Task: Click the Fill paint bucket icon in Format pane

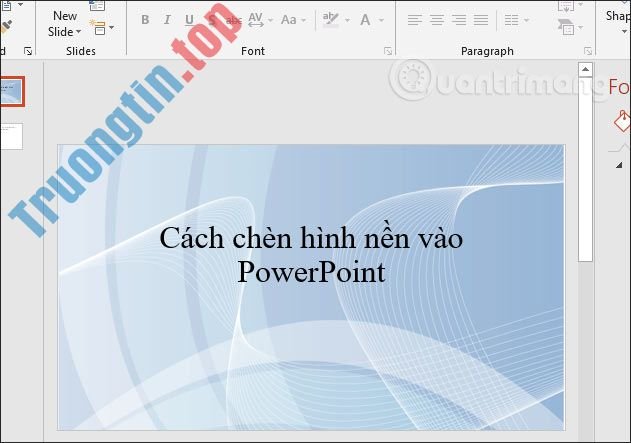Action: coord(622,121)
